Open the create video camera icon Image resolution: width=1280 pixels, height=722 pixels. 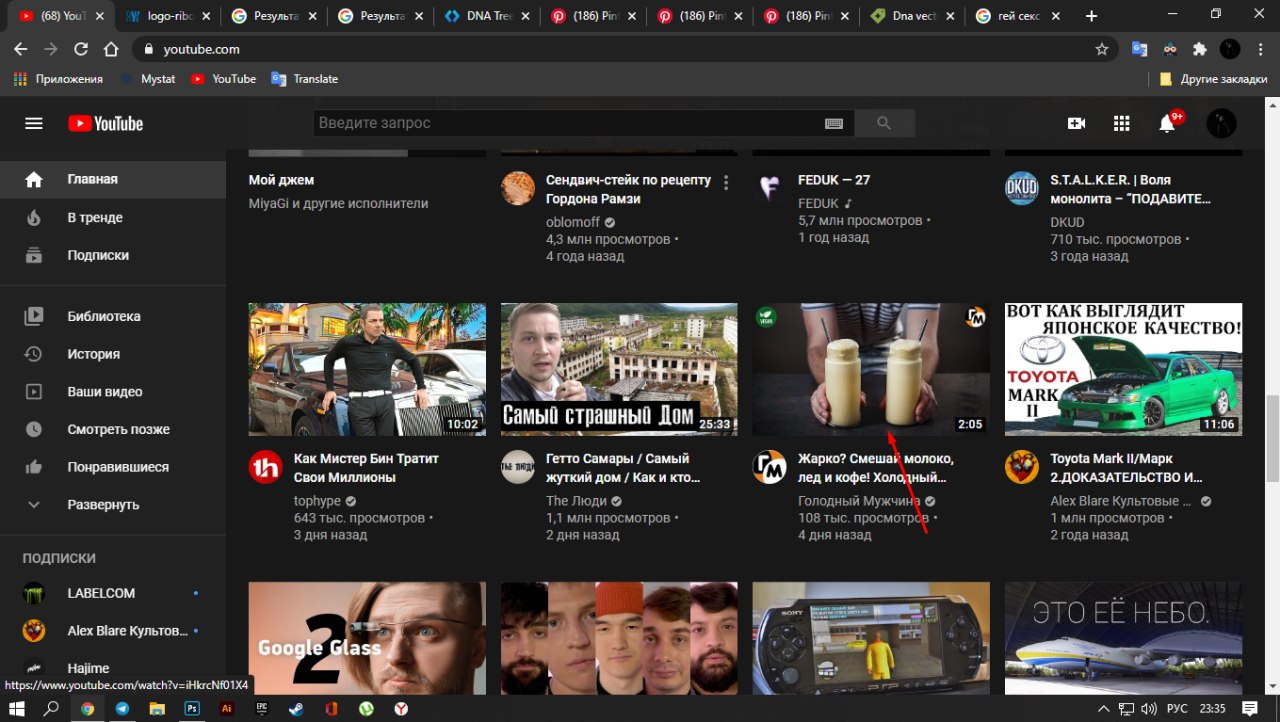click(x=1076, y=123)
